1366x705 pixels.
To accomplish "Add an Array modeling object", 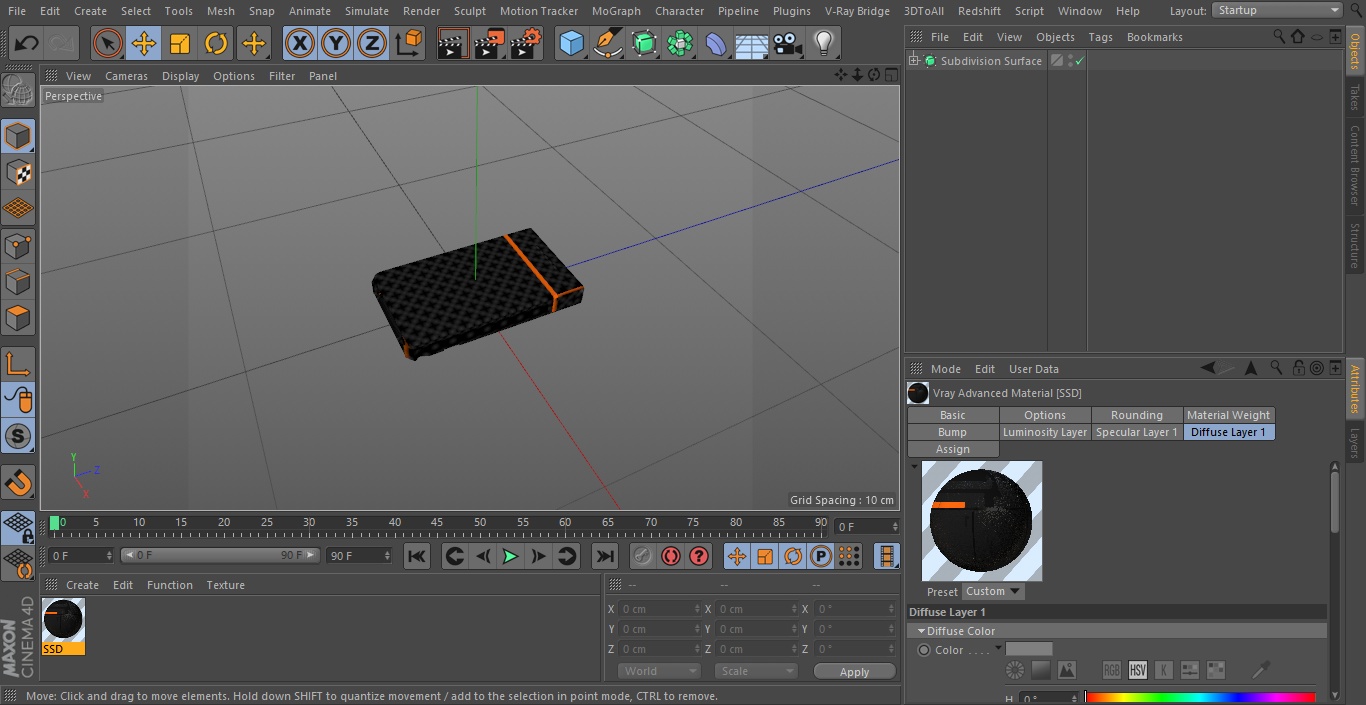I will coord(680,44).
